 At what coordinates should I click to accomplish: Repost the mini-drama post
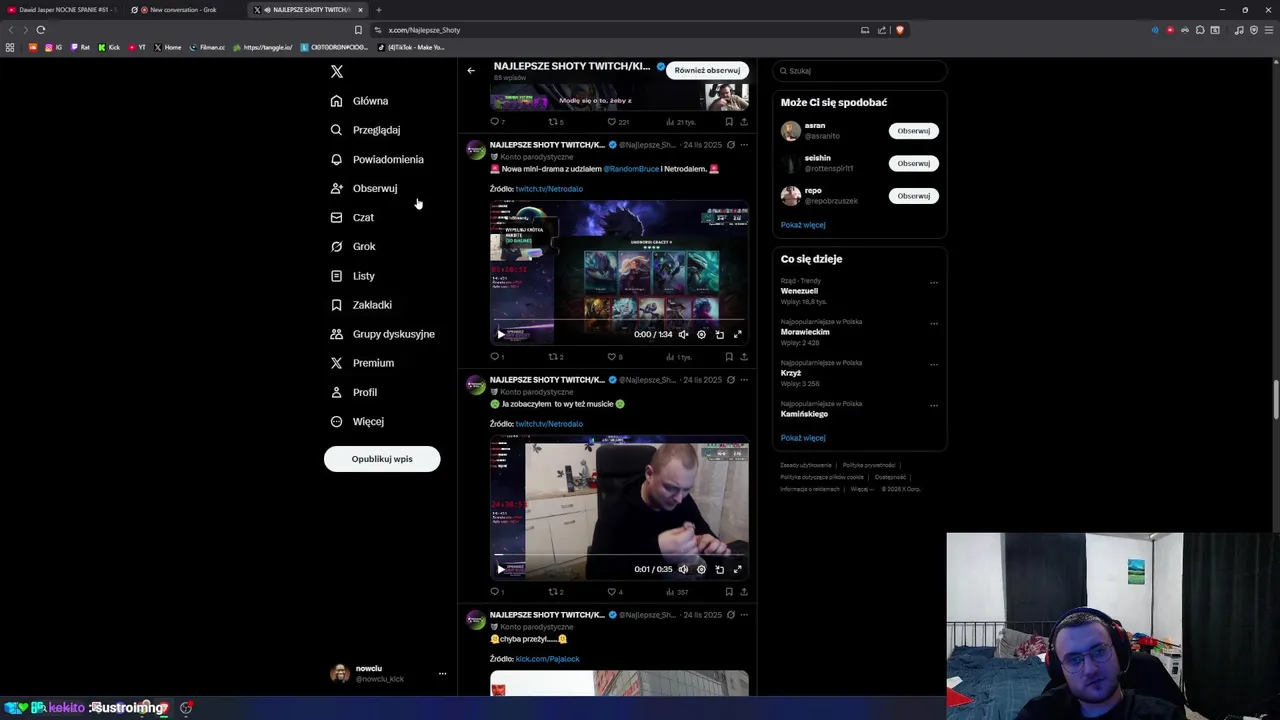[x=553, y=357]
